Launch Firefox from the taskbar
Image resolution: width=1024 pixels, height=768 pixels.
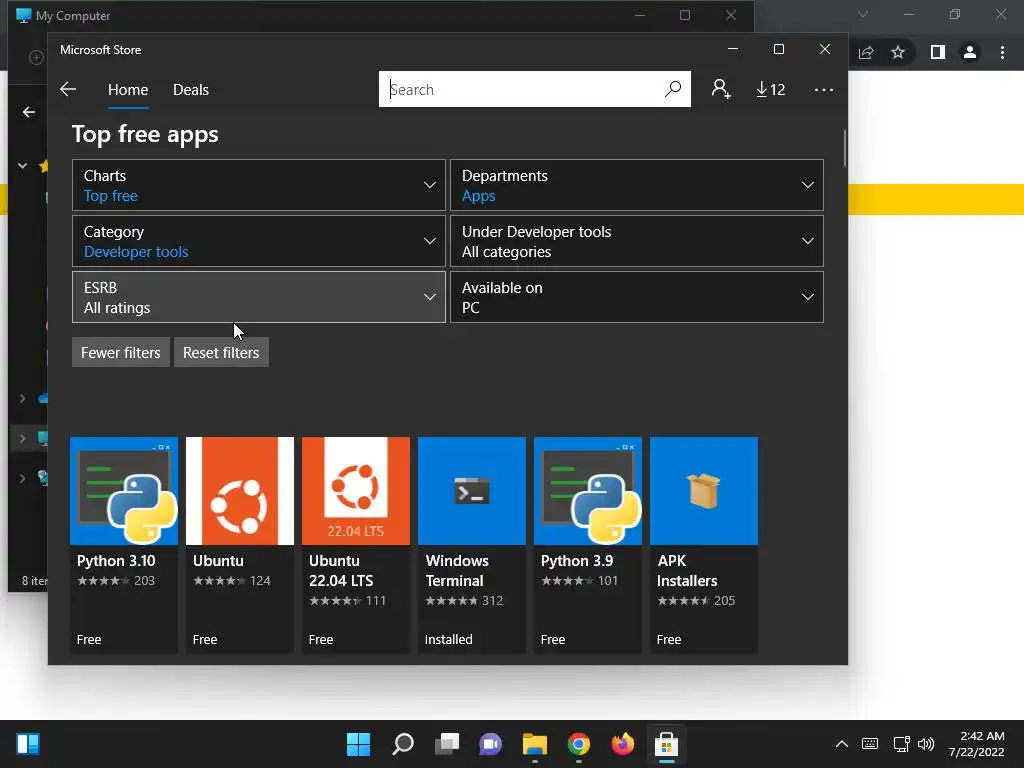click(x=622, y=744)
